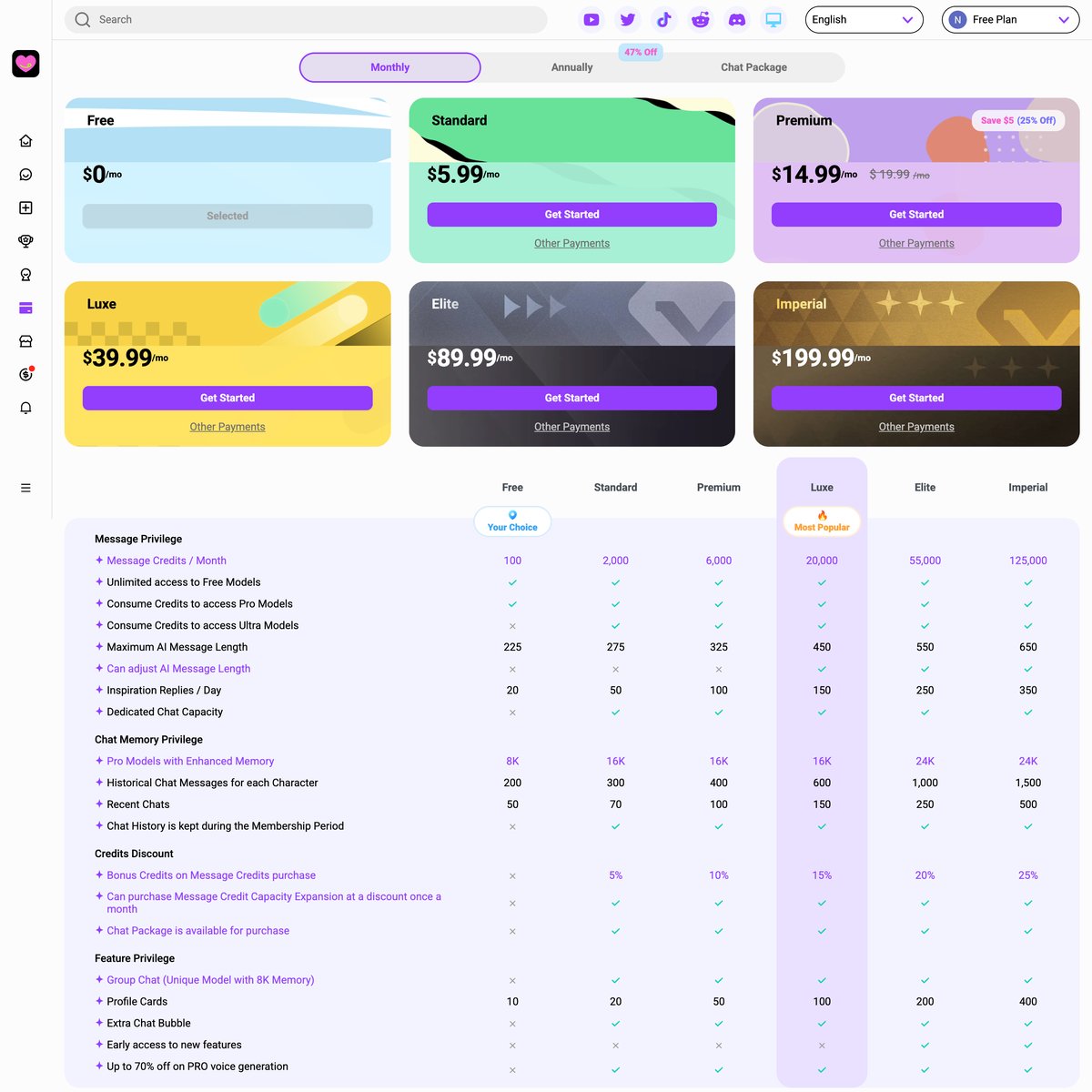This screenshot has width=1092, height=1092.
Task: Click the Profile Cards row label
Action: tap(137, 1002)
